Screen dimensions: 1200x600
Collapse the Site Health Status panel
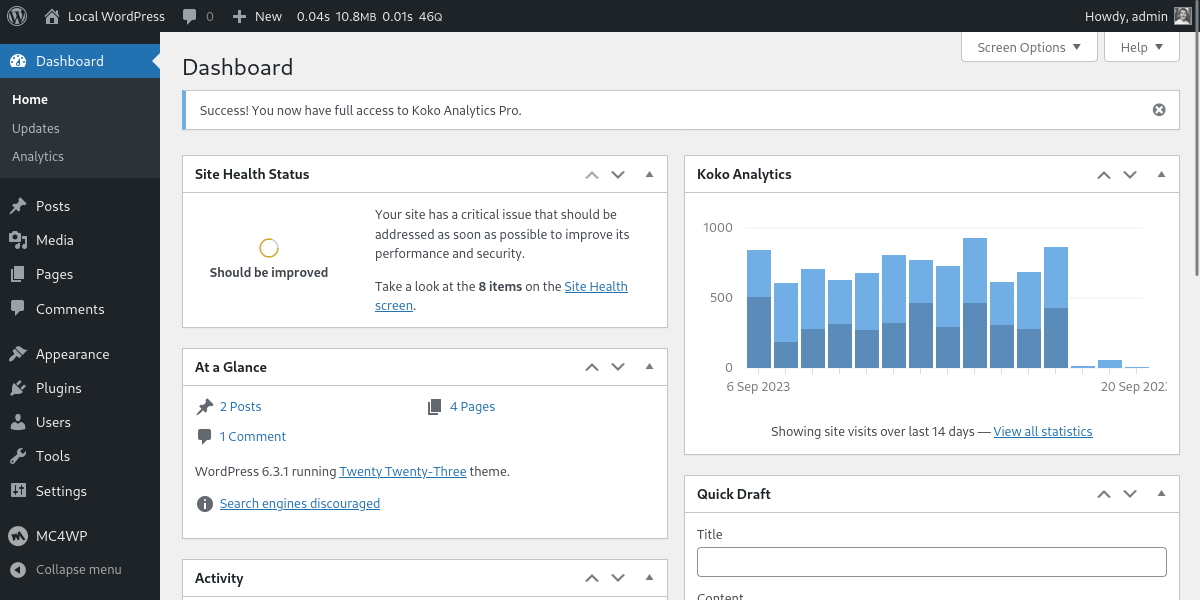tap(650, 174)
